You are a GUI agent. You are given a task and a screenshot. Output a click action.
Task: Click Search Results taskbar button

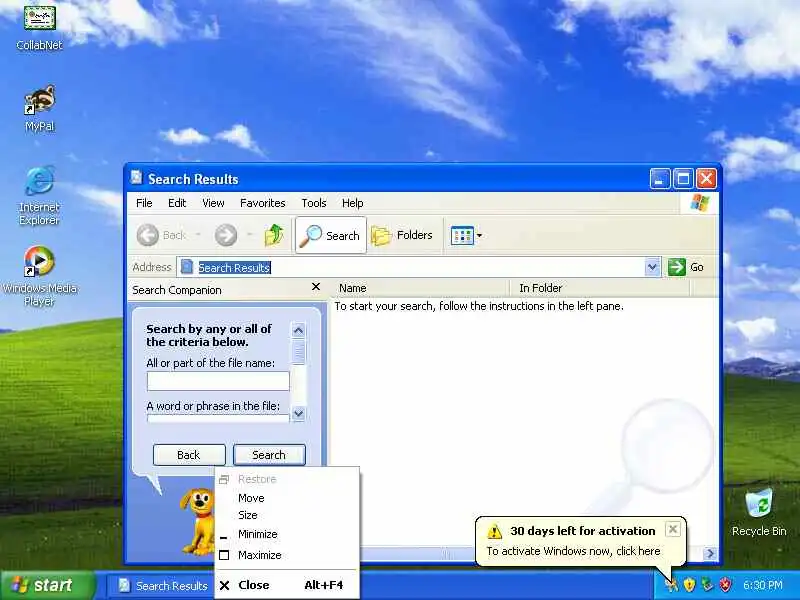point(161,586)
